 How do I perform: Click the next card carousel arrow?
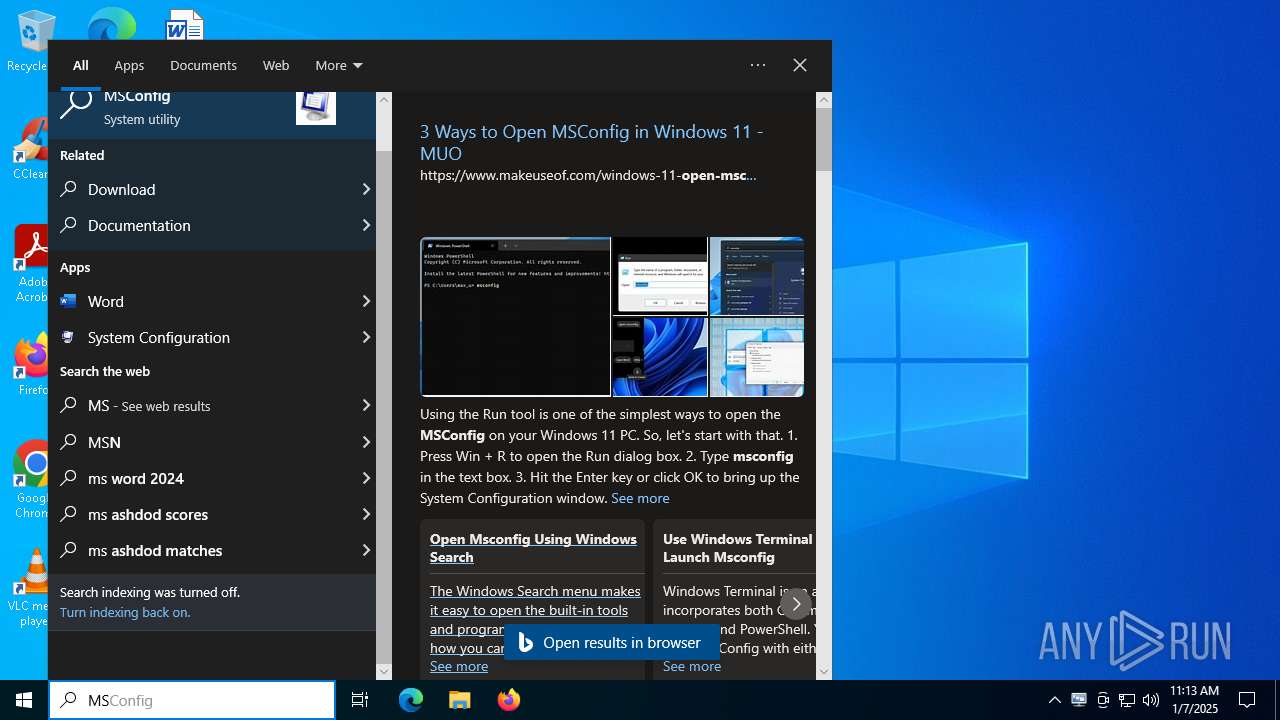pyautogui.click(x=796, y=604)
